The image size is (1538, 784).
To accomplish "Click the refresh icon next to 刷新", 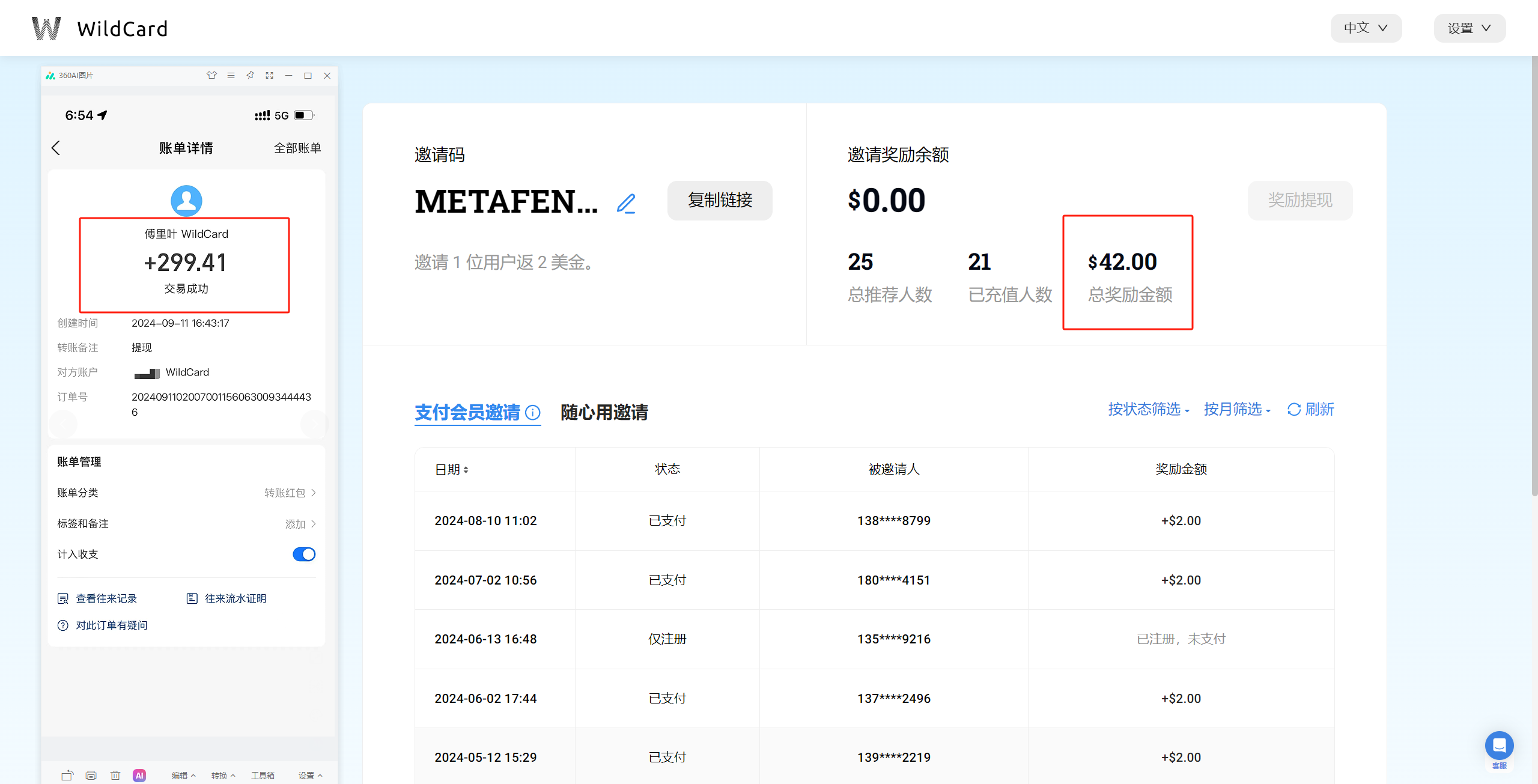I will 1294,410.
